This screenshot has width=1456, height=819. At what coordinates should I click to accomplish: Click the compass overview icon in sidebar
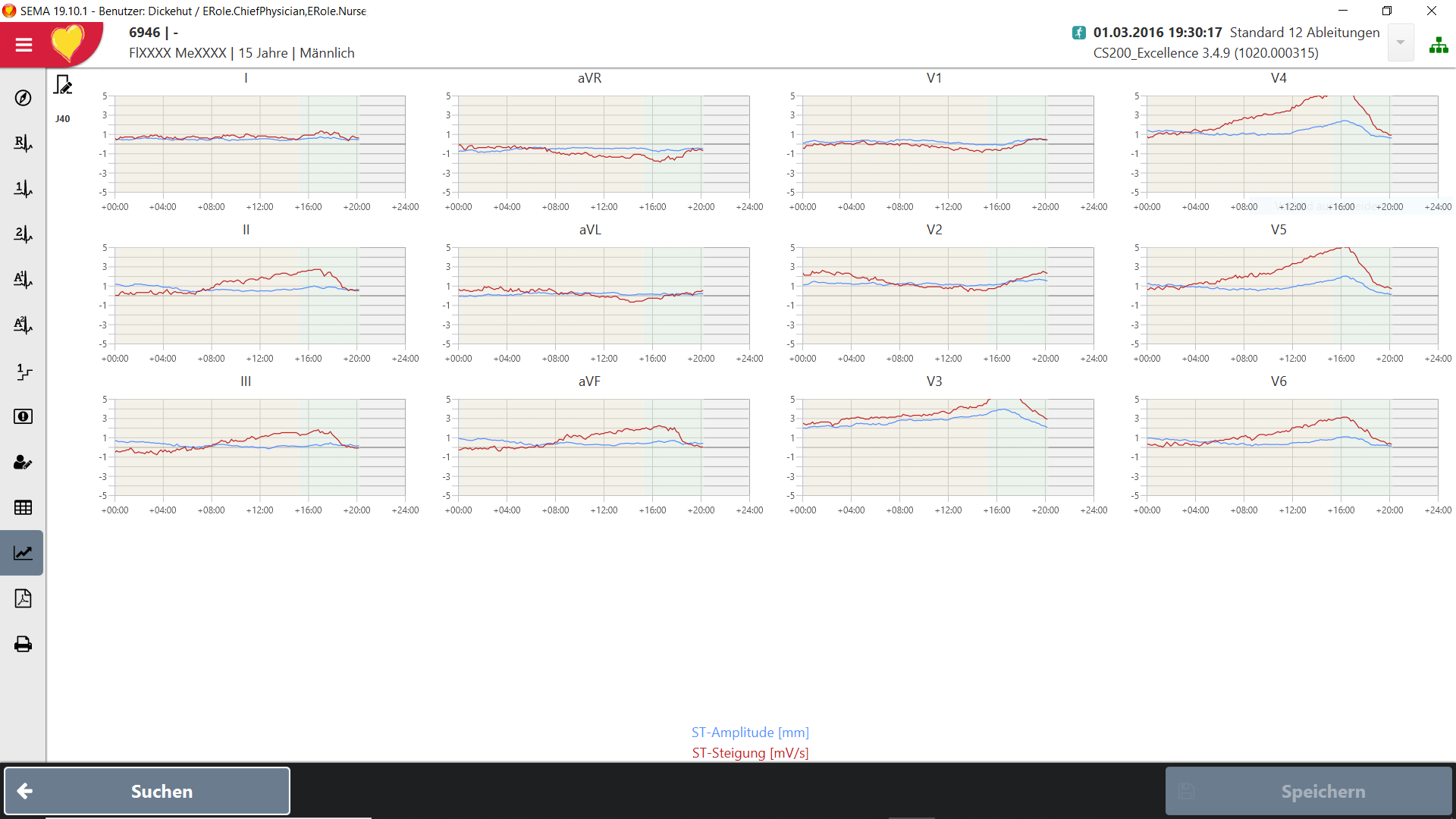point(23,98)
